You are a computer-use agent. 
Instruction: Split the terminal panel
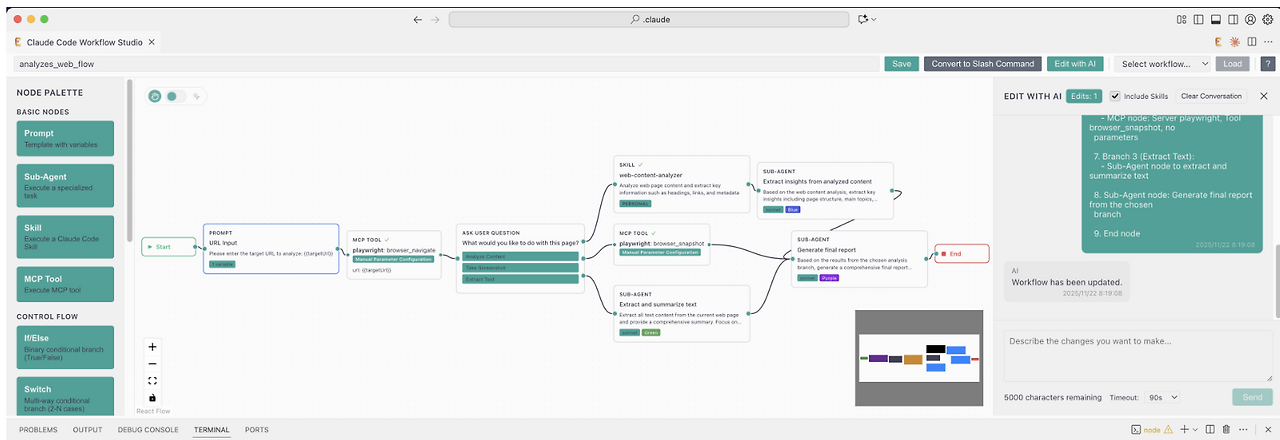click(x=1208, y=429)
